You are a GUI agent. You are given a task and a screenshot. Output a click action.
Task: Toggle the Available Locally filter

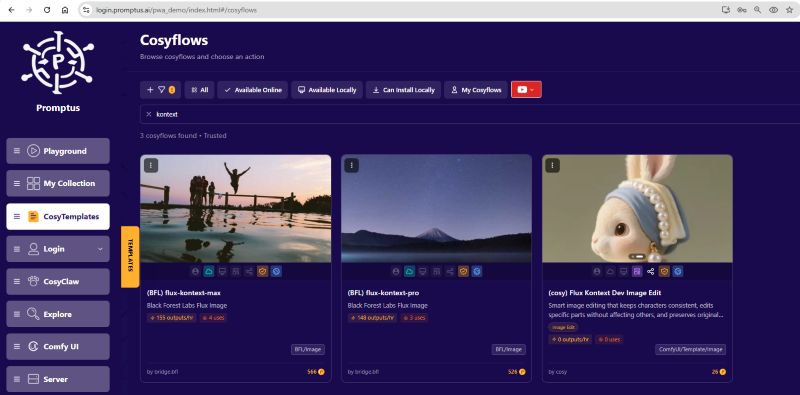pos(327,90)
